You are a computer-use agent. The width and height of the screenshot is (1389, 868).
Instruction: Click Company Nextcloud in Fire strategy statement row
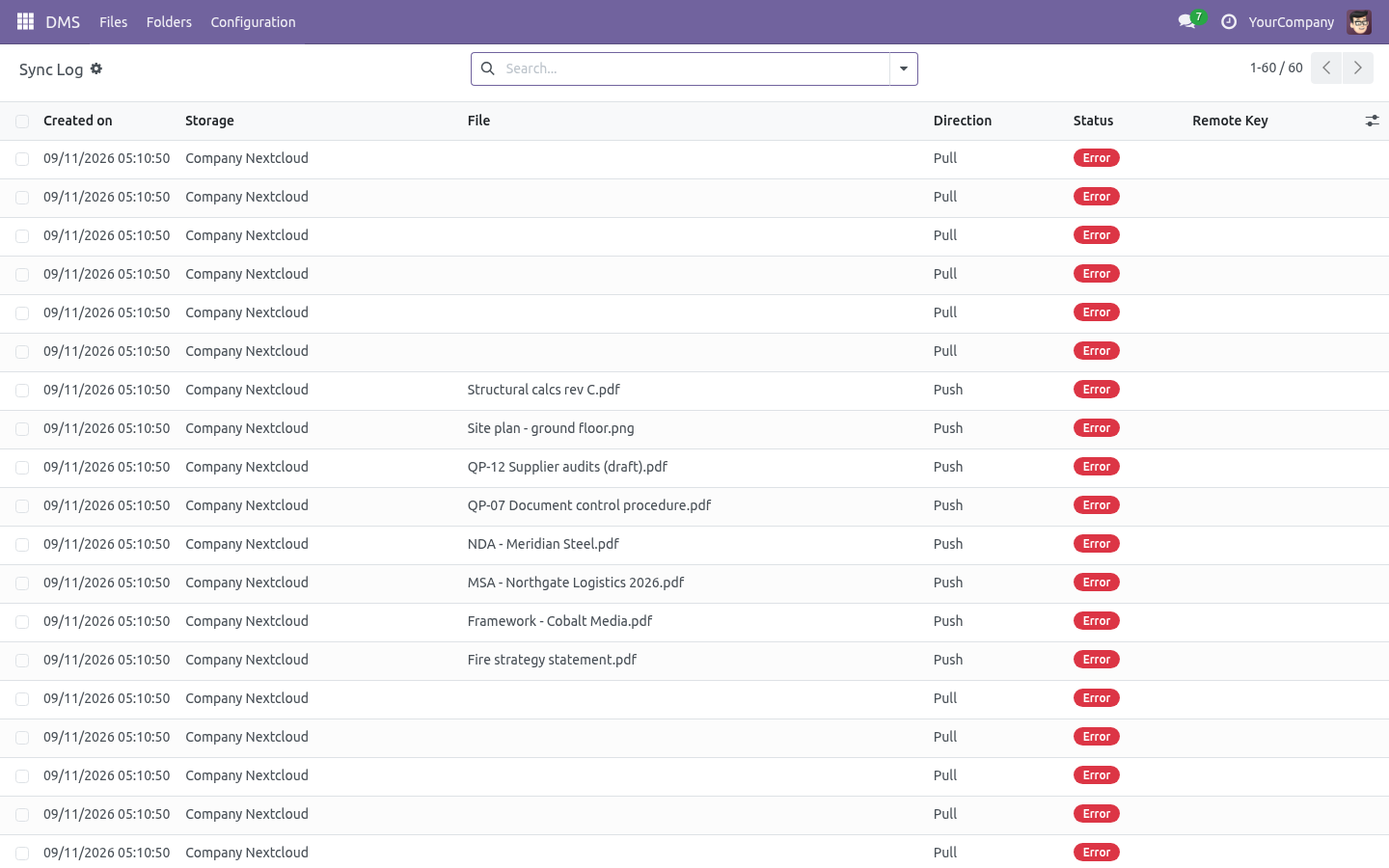tap(247, 660)
